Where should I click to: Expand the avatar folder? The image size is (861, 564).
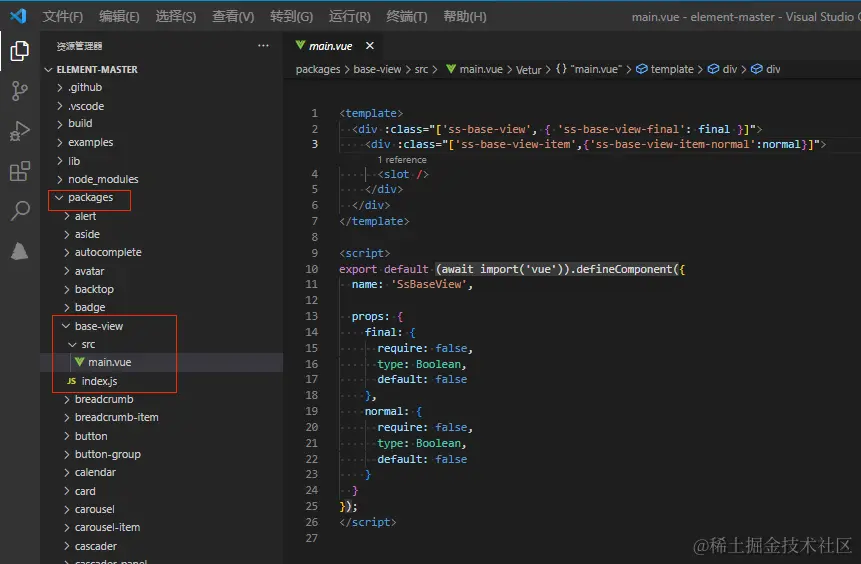coord(161,271)
